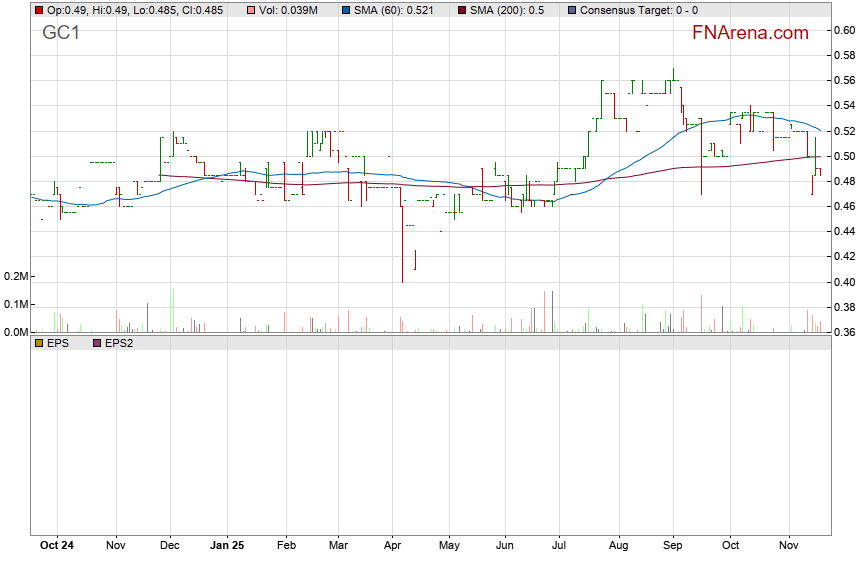Select the Jan 25 date axis label
The image size is (859, 566).
point(226,546)
